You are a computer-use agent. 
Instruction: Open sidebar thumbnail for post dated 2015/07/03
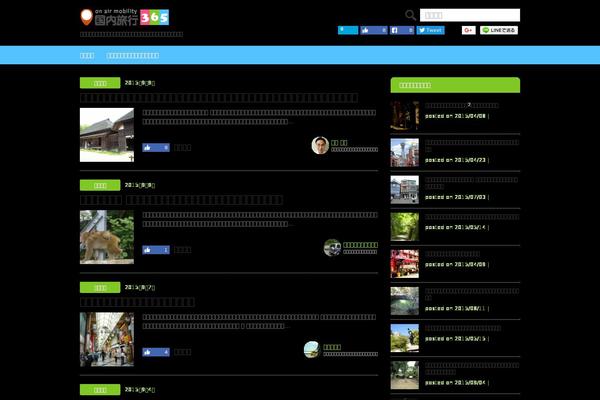404,190
